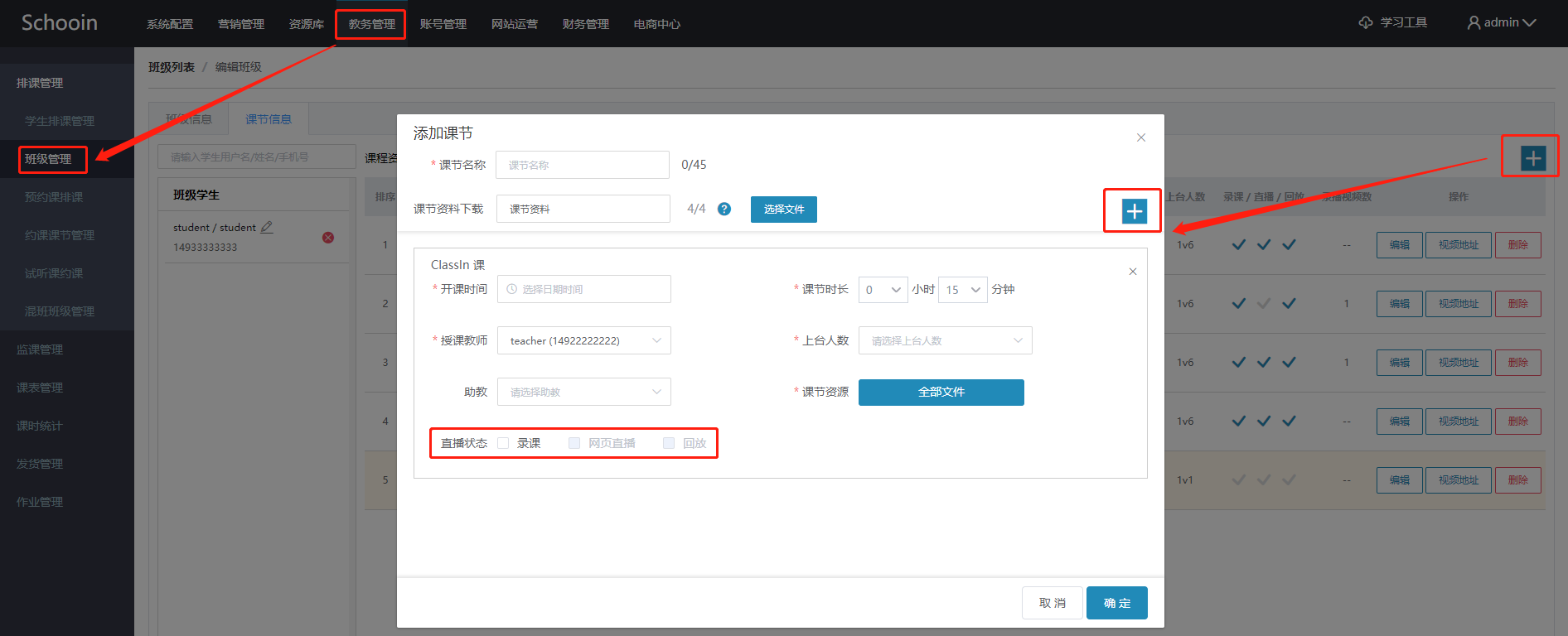Click the admin user avatar icon
Screen dimensions: 1568x636
(x=1474, y=22)
